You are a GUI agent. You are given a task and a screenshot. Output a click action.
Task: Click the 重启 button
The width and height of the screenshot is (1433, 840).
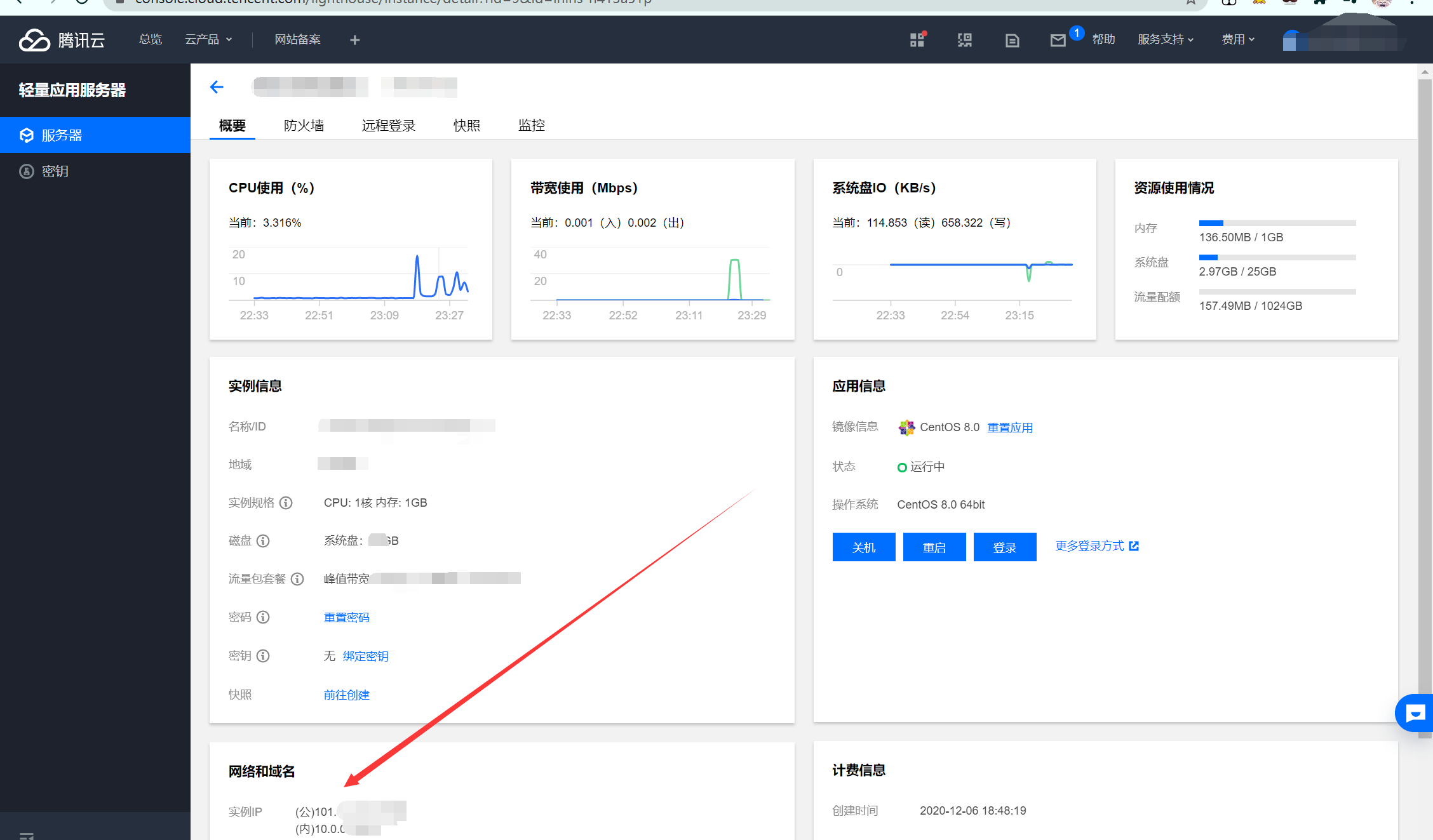[x=934, y=547]
